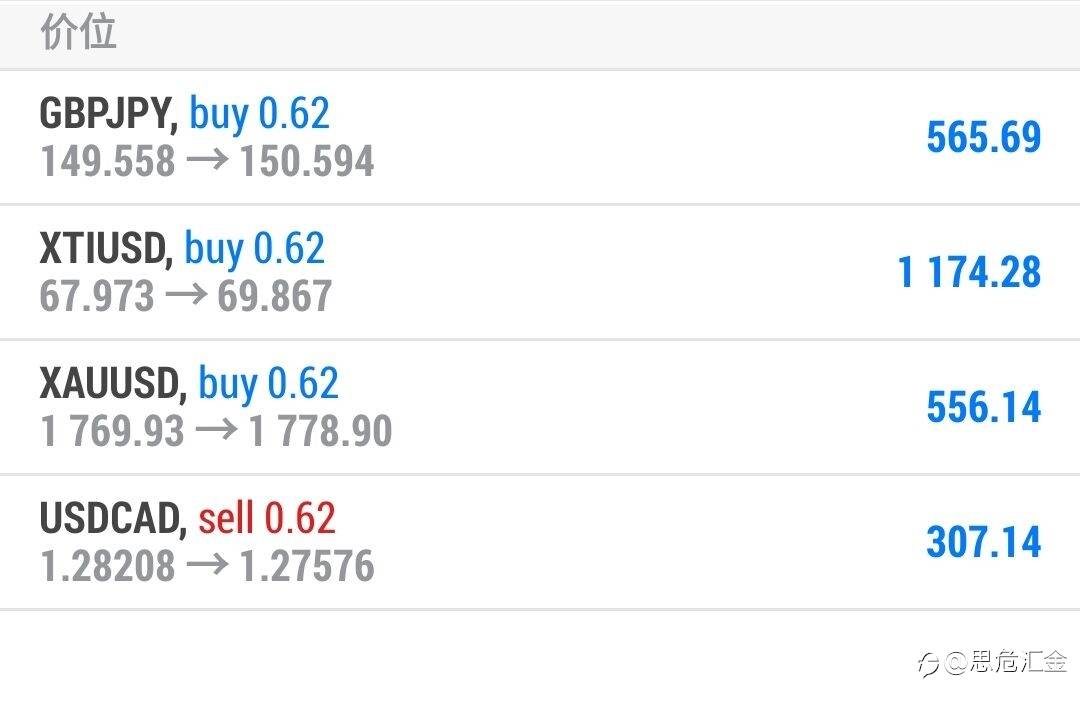Viewport: 1080px width, 707px height.
Task: Click the 307.14 profit value
Action: 984,542
